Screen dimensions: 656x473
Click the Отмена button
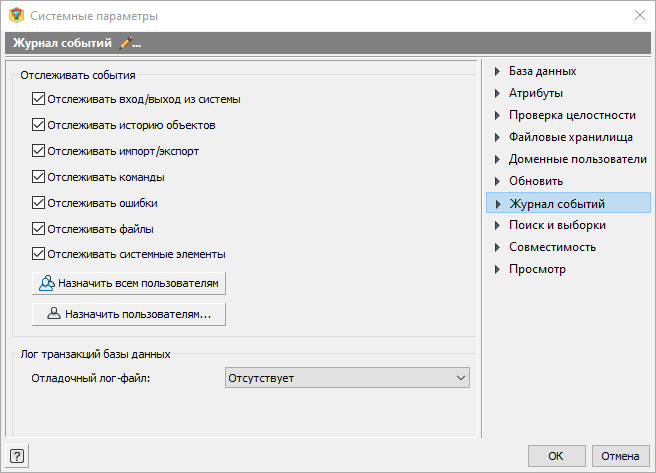tap(620, 456)
